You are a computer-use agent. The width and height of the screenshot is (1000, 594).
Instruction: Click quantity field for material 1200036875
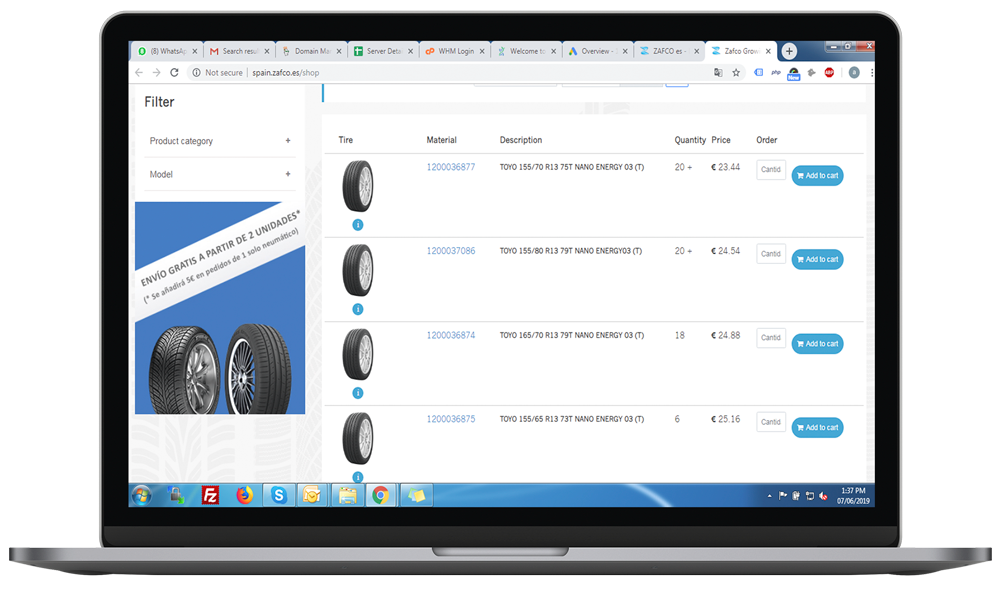(770, 422)
